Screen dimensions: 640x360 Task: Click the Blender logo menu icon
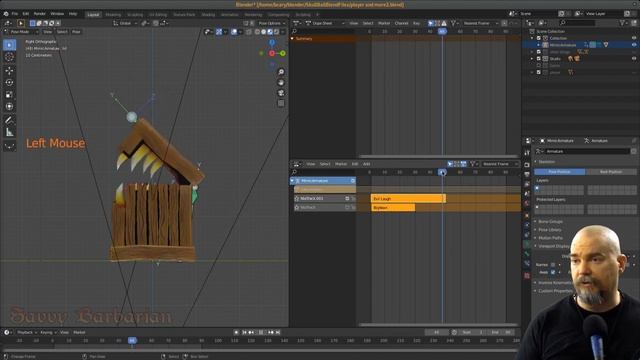[6, 14]
